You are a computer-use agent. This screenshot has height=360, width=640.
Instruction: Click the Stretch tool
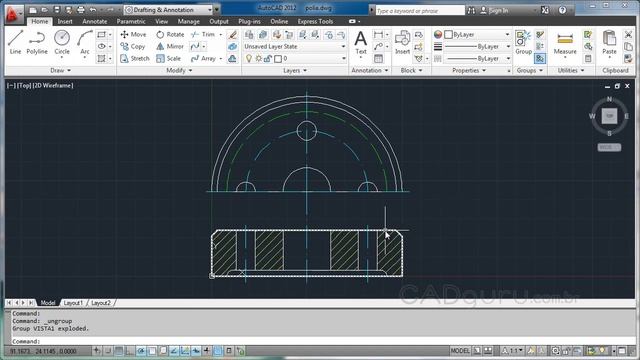(135, 58)
